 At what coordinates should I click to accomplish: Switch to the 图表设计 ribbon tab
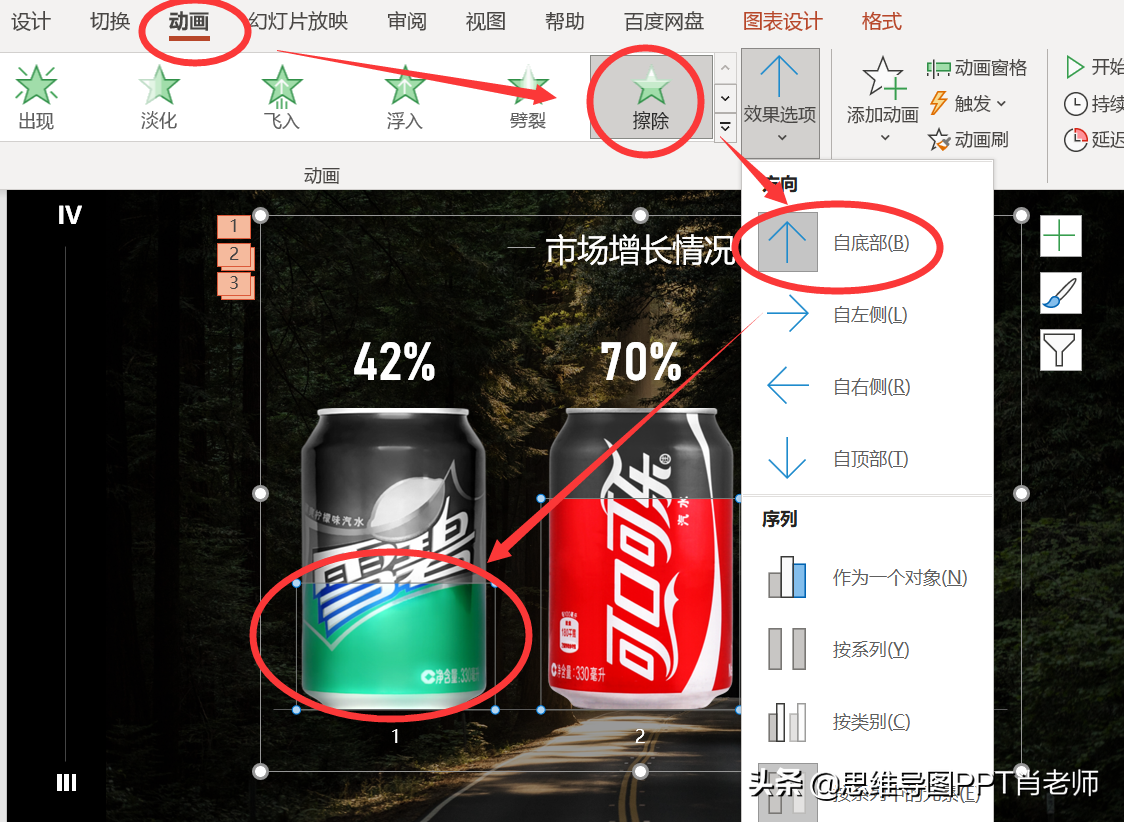(x=782, y=21)
